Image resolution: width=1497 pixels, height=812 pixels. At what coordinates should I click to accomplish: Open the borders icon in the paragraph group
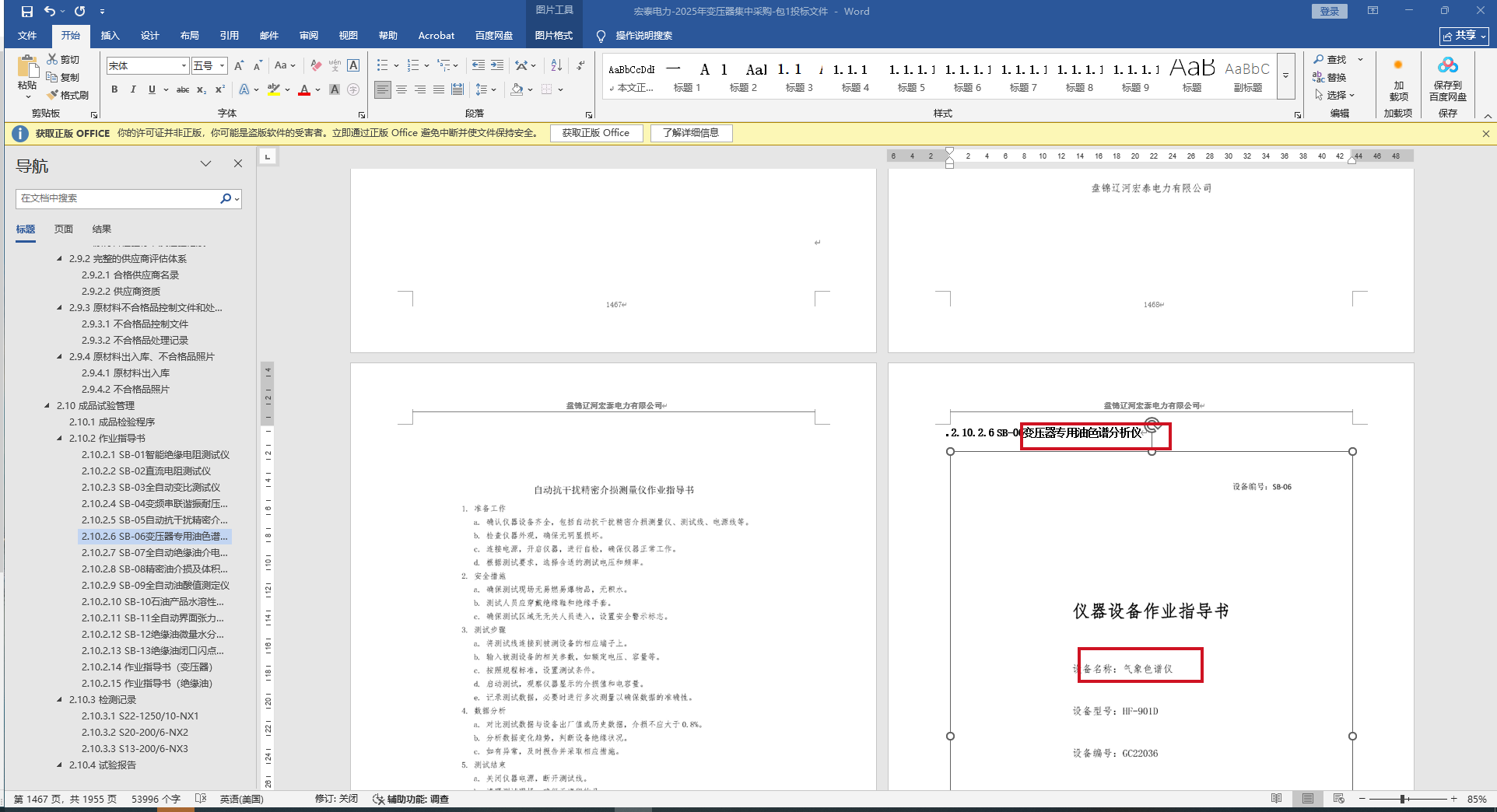pyautogui.click(x=548, y=89)
